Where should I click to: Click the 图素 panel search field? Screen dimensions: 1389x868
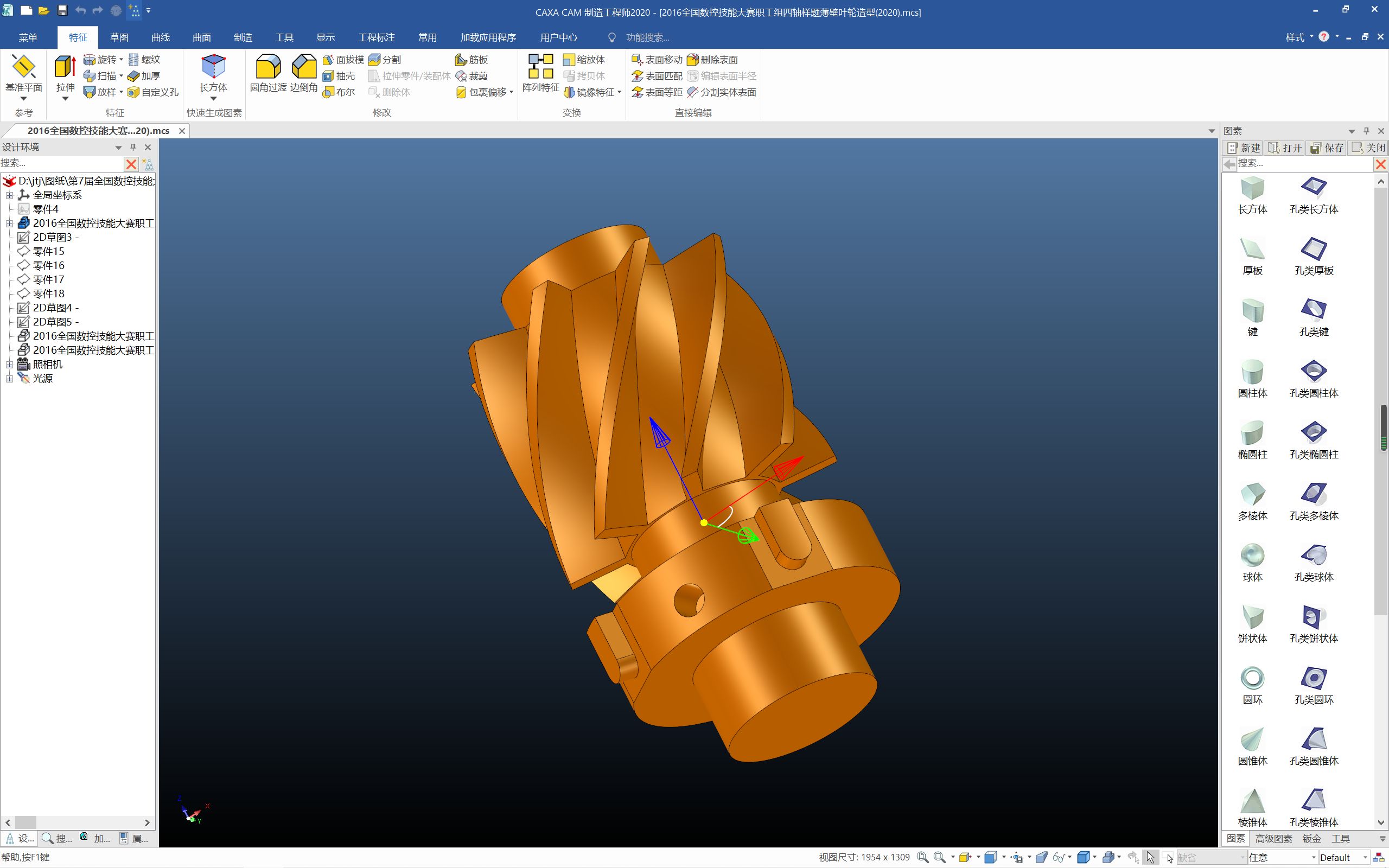pyautogui.click(x=1304, y=164)
